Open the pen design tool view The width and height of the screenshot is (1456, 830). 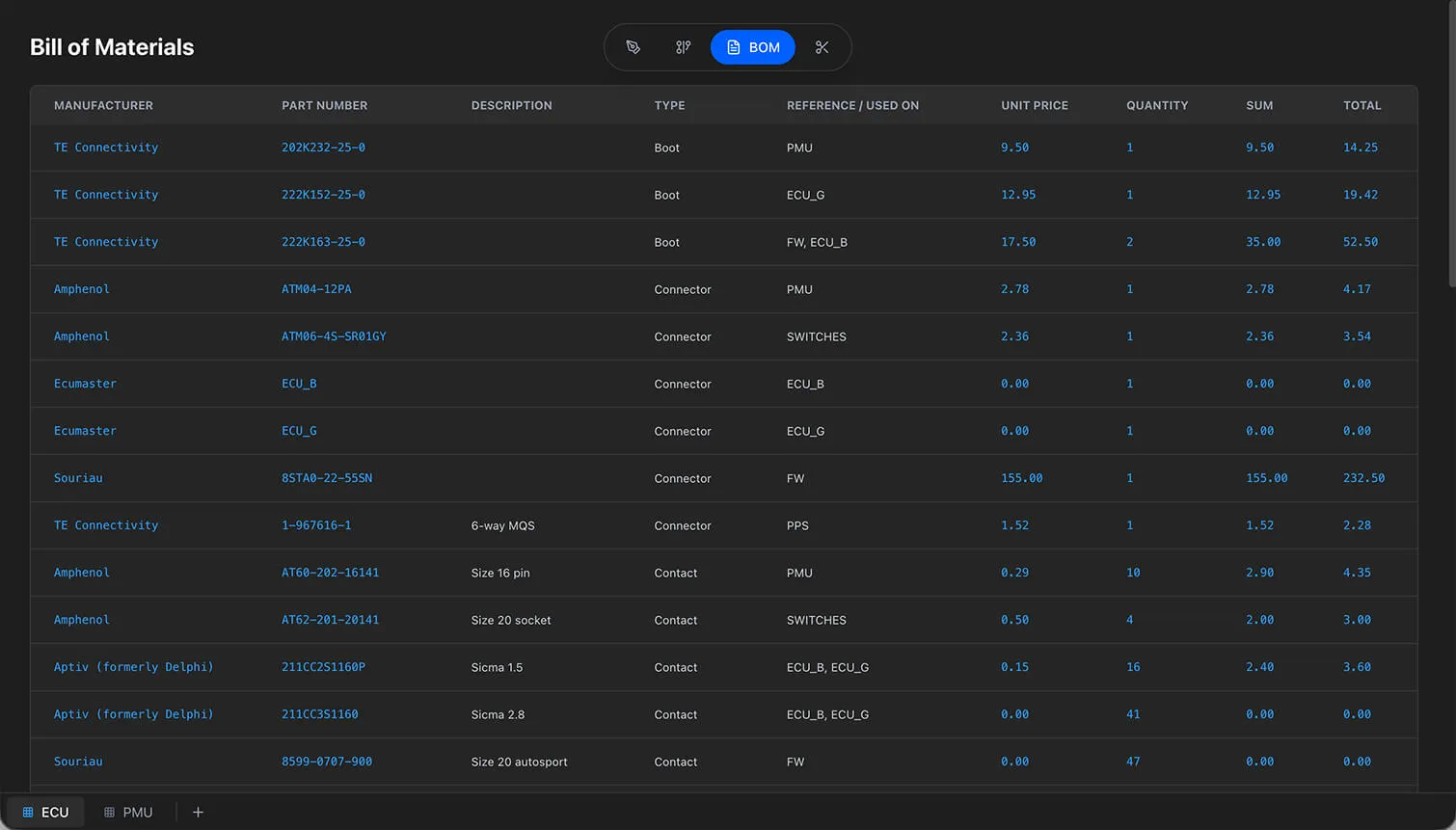633,47
